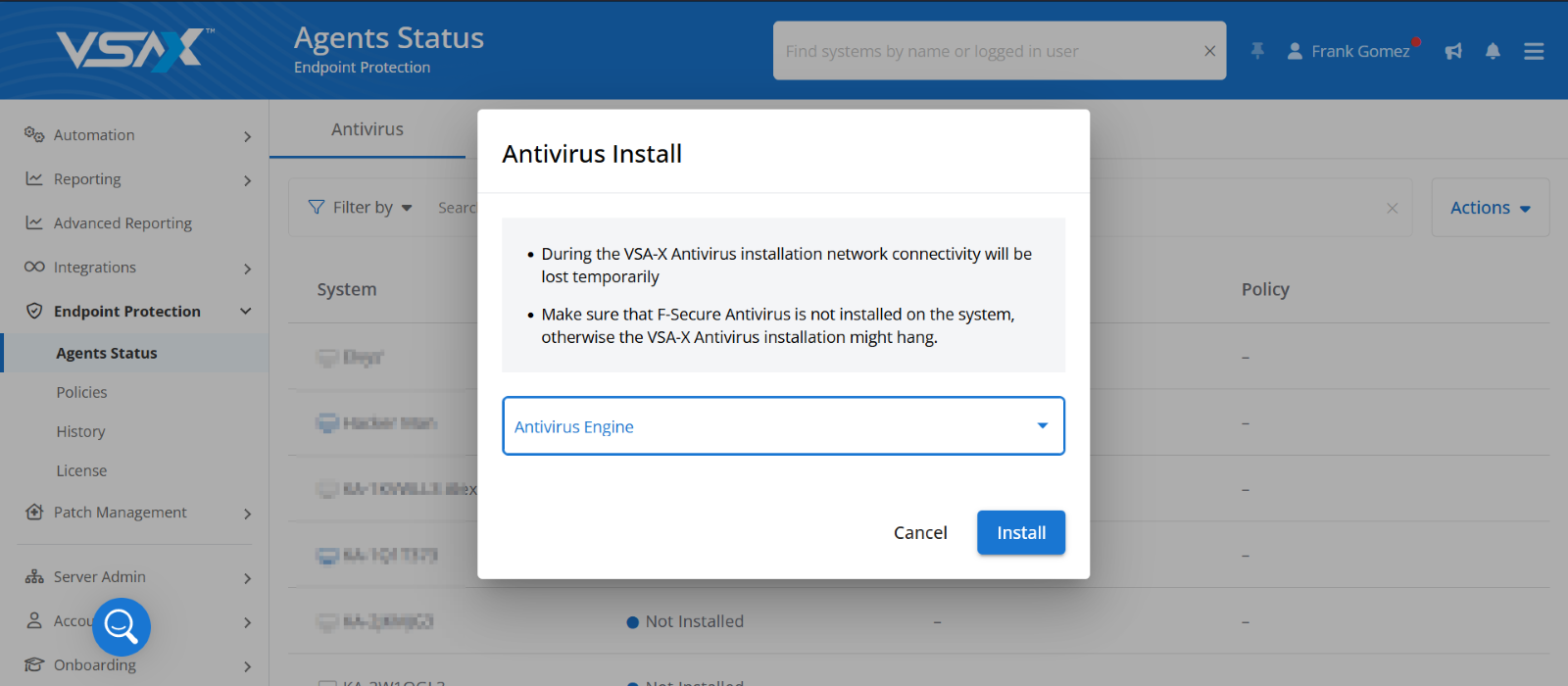Click the Install button
The height and width of the screenshot is (686, 1568).
pos(1021,532)
